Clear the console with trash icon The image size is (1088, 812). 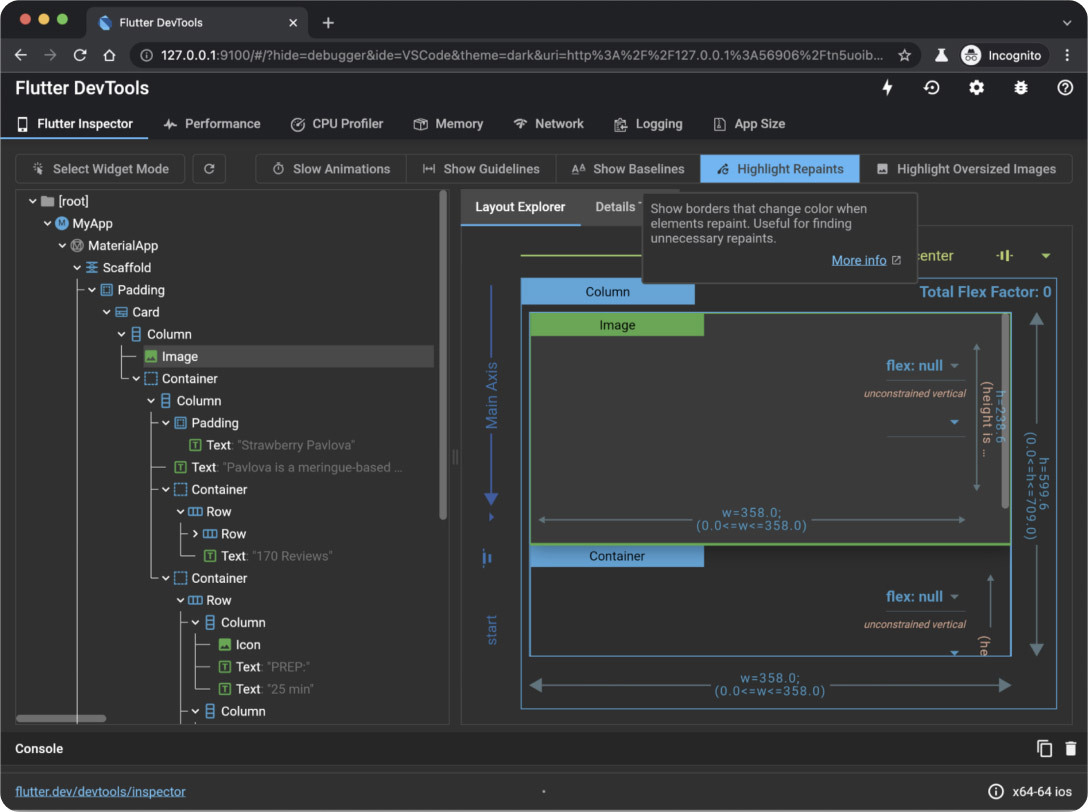(x=1071, y=748)
